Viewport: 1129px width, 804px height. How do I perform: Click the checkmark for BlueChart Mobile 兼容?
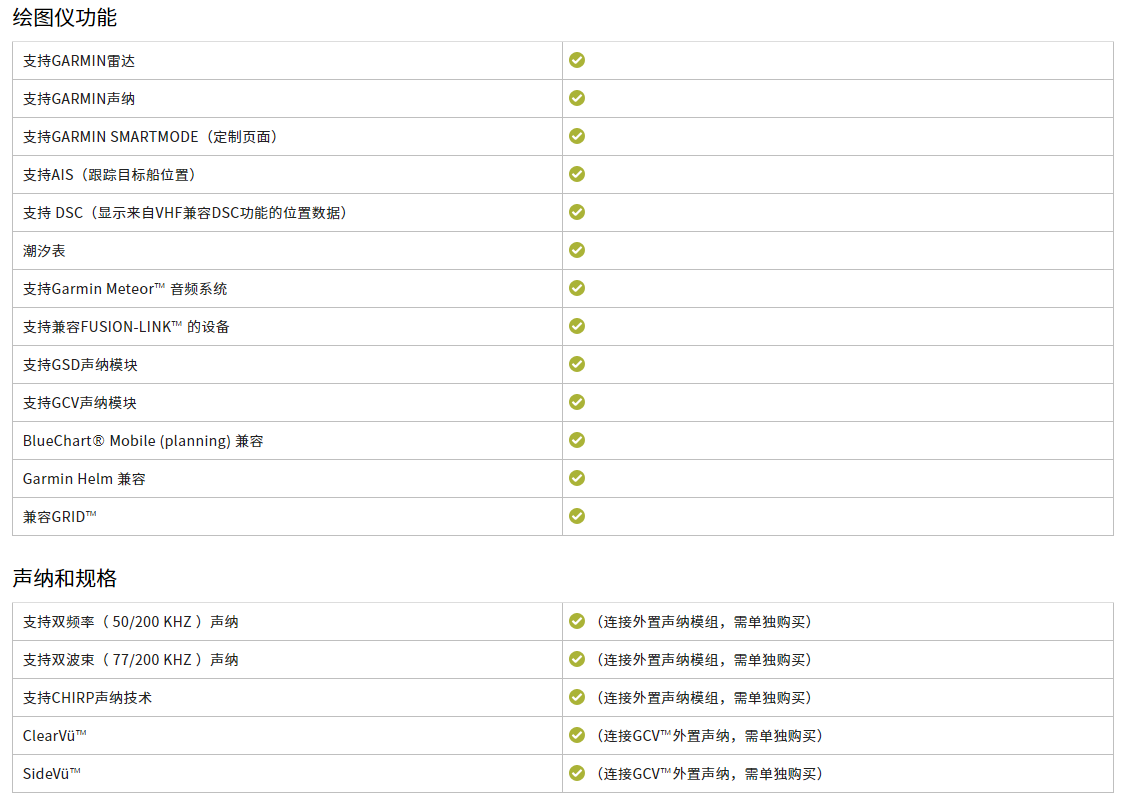(x=577, y=440)
